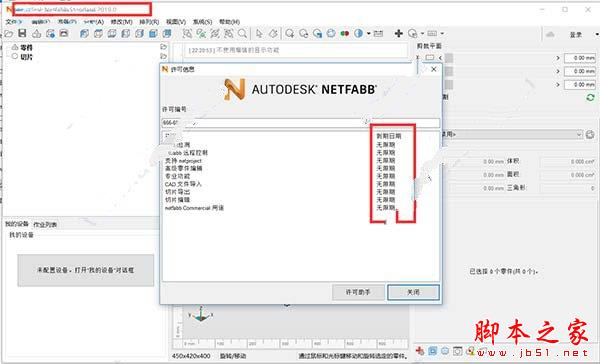This screenshot has height=364, width=600.
Task: Select the 零件 tree item
Action: point(26,47)
